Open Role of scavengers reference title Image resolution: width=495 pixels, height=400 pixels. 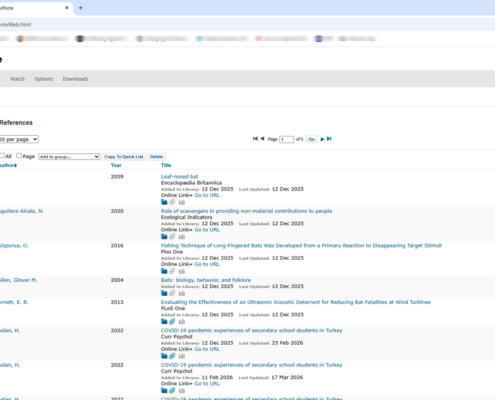click(x=246, y=211)
